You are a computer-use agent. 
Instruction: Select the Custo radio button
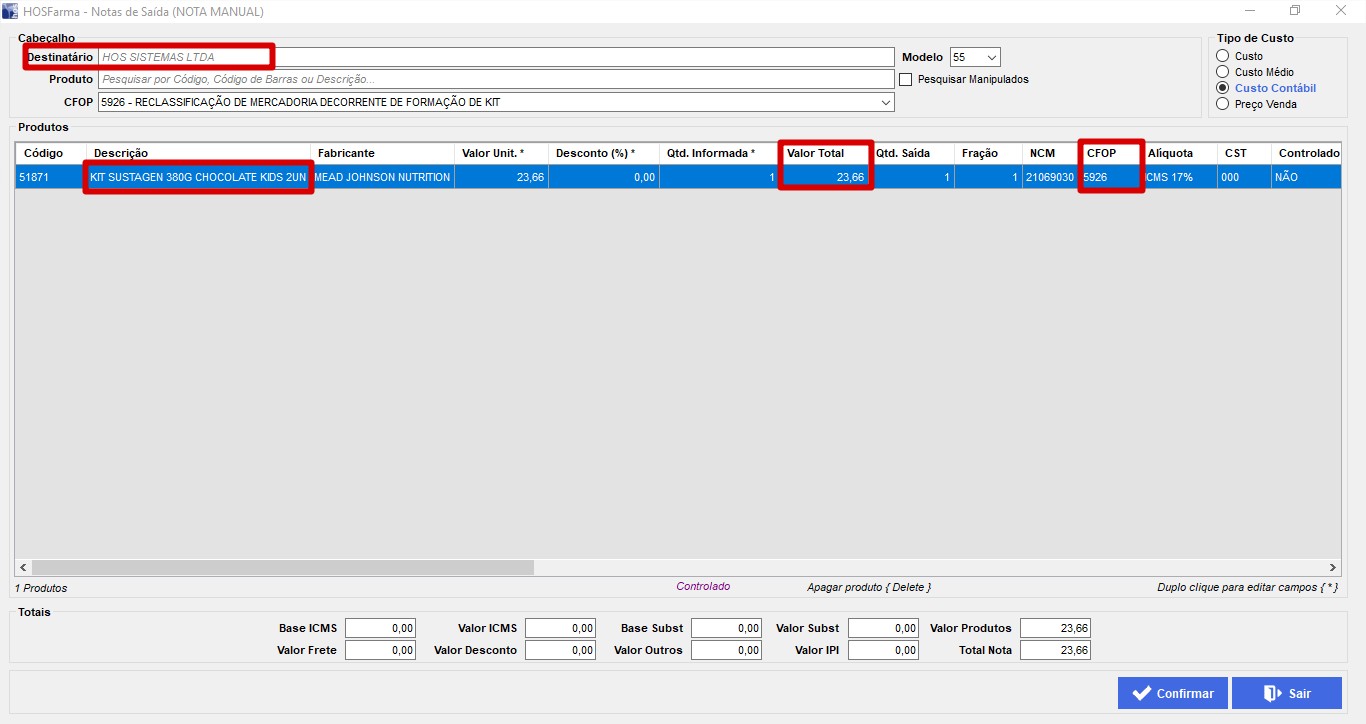pos(1222,56)
